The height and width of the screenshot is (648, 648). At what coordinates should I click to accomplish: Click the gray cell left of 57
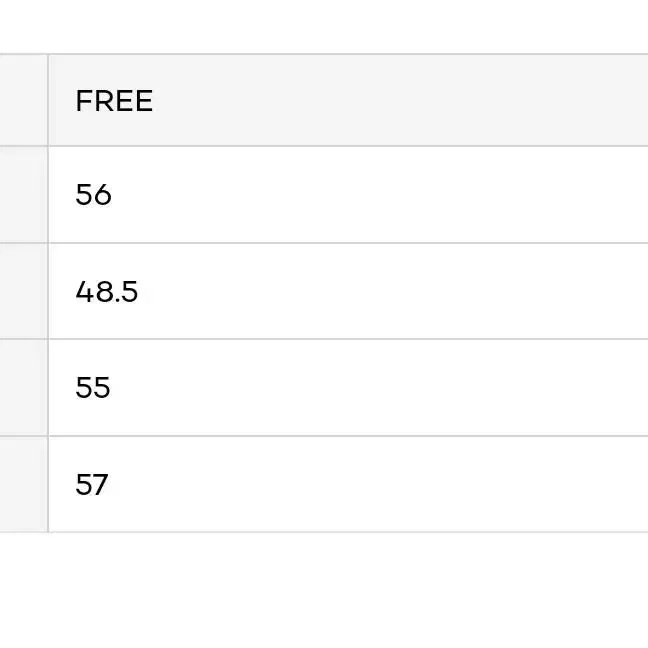[x=24, y=484]
